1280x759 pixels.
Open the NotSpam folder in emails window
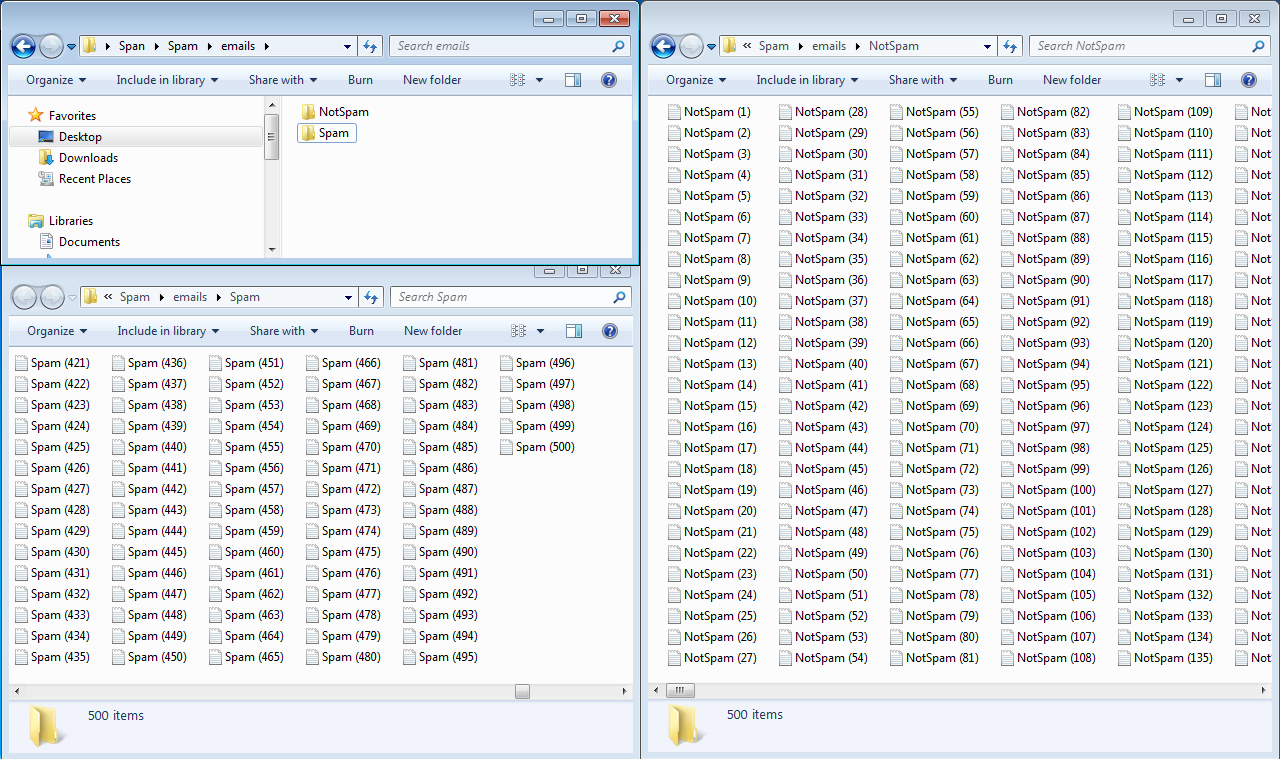point(343,112)
